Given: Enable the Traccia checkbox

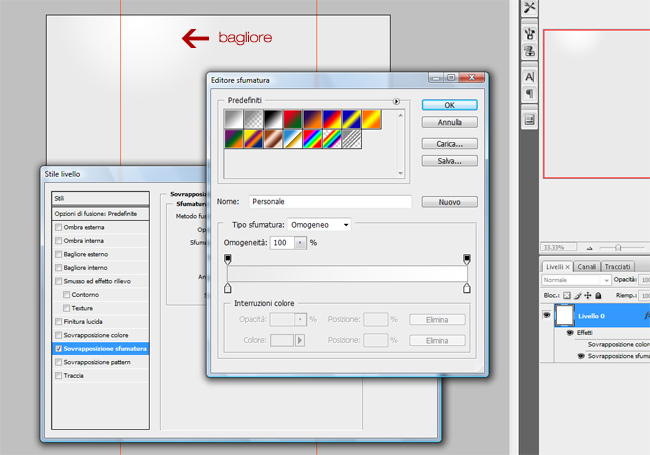Looking at the screenshot, I should pyautogui.click(x=58, y=375).
